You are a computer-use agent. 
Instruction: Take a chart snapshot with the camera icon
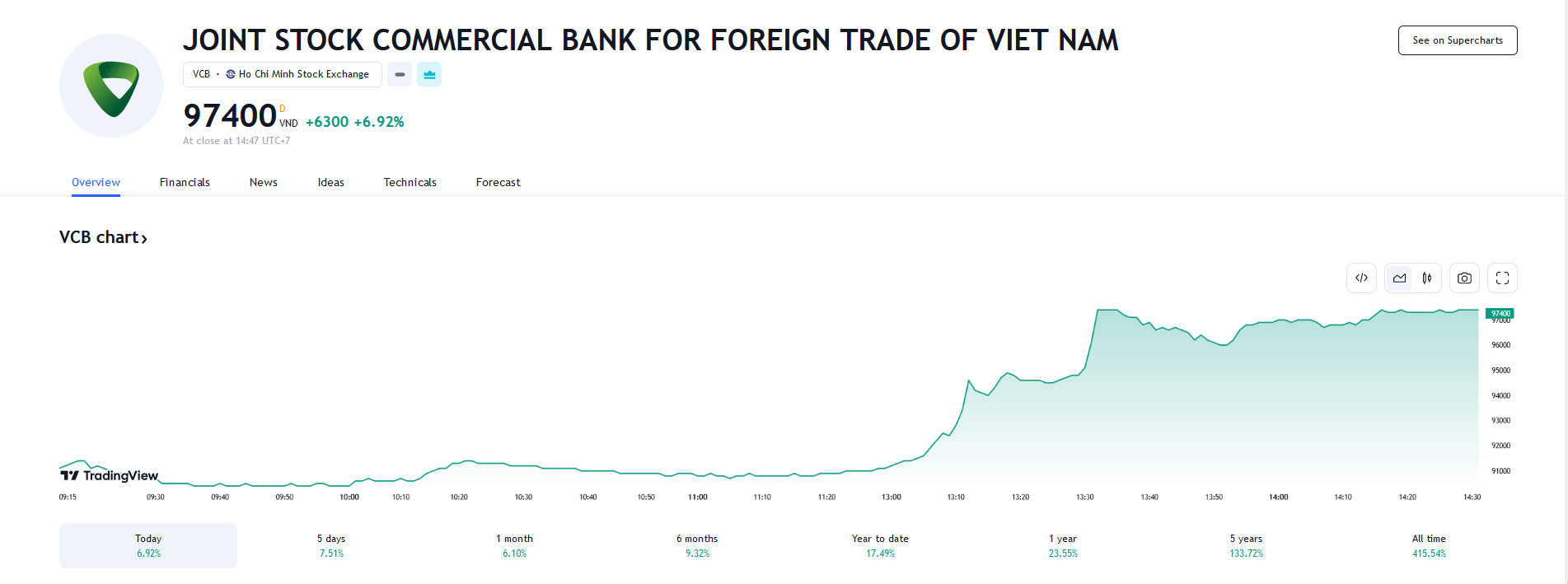click(1464, 278)
